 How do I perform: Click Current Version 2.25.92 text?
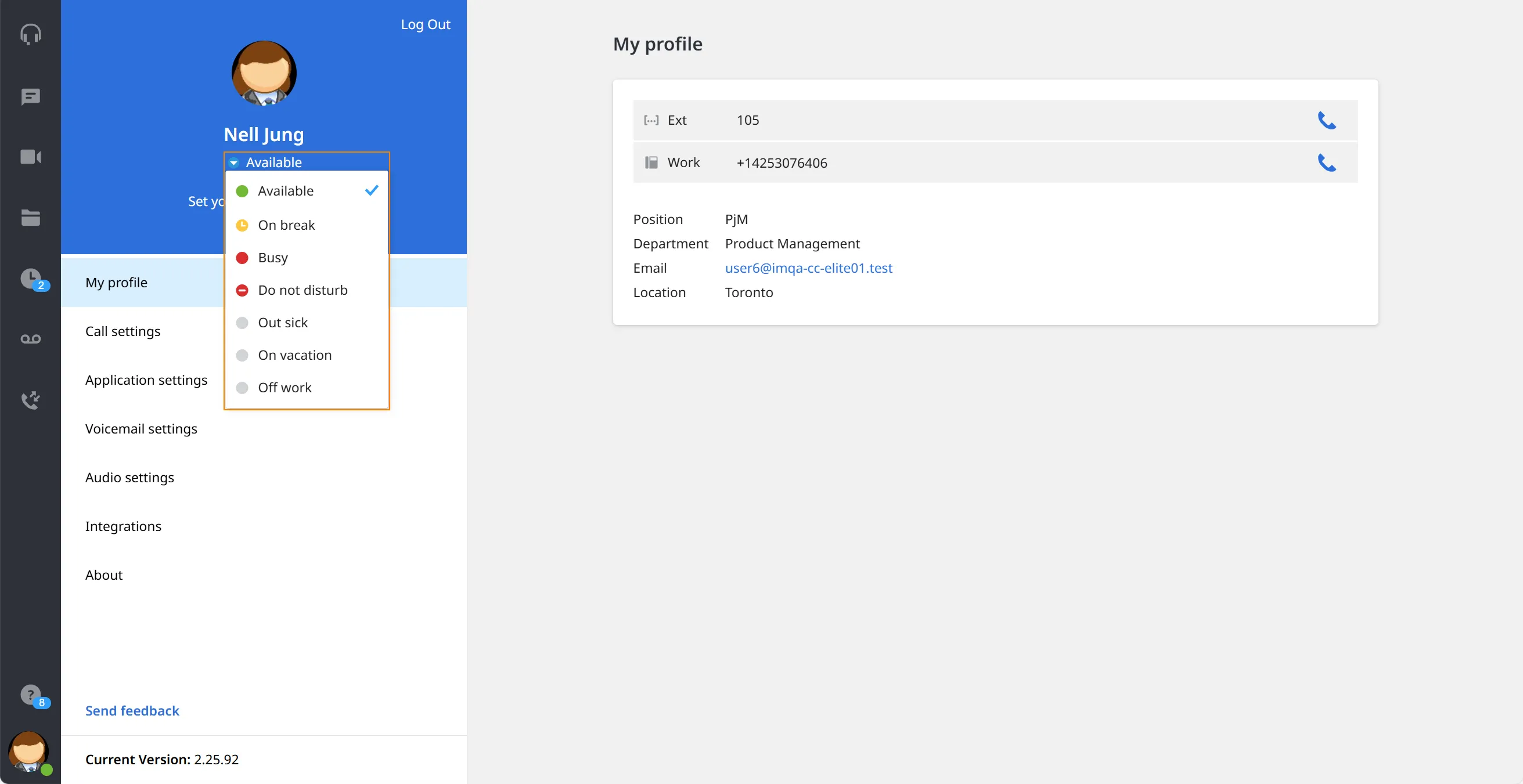[x=162, y=760]
